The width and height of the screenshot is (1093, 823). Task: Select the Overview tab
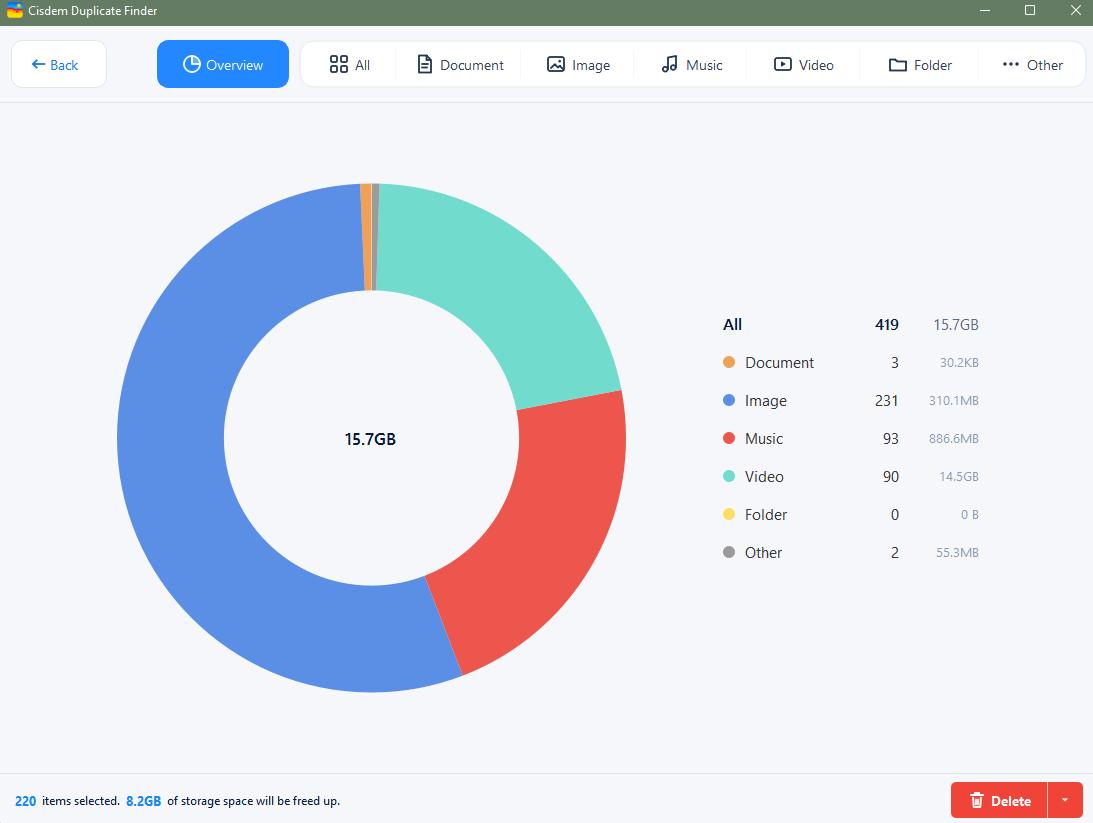click(222, 64)
